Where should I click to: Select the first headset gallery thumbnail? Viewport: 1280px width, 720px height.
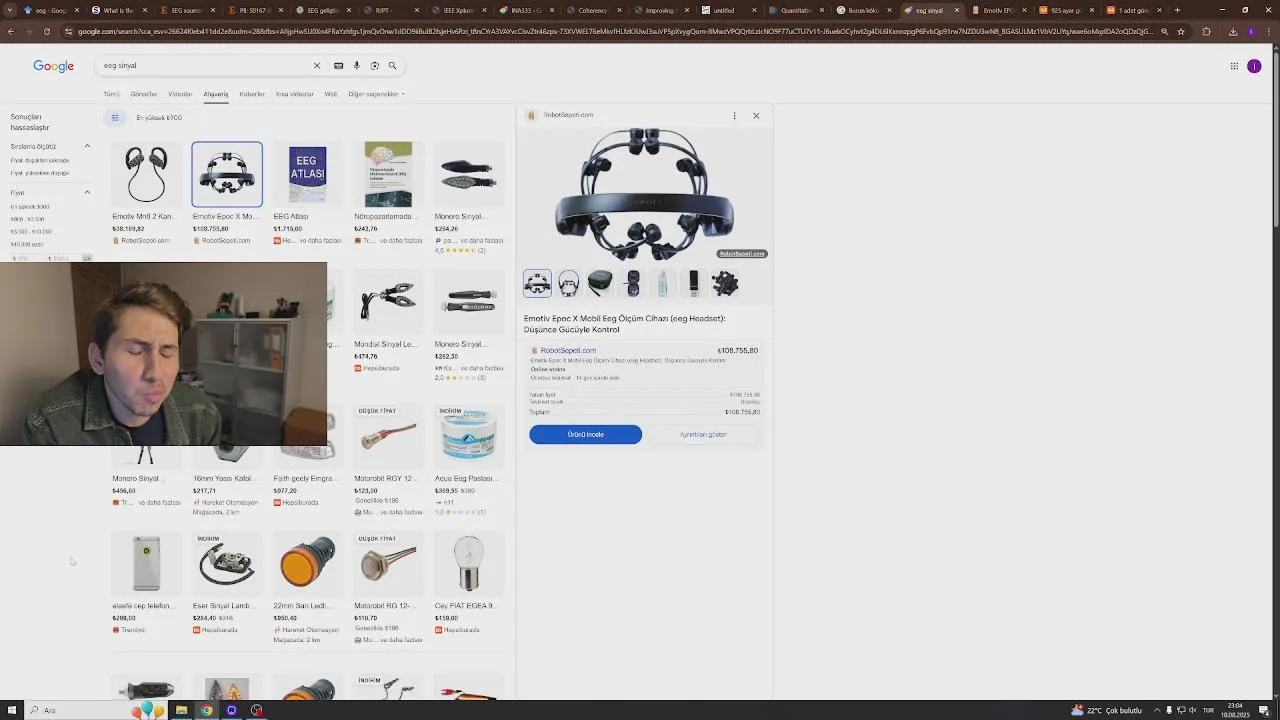click(x=537, y=283)
